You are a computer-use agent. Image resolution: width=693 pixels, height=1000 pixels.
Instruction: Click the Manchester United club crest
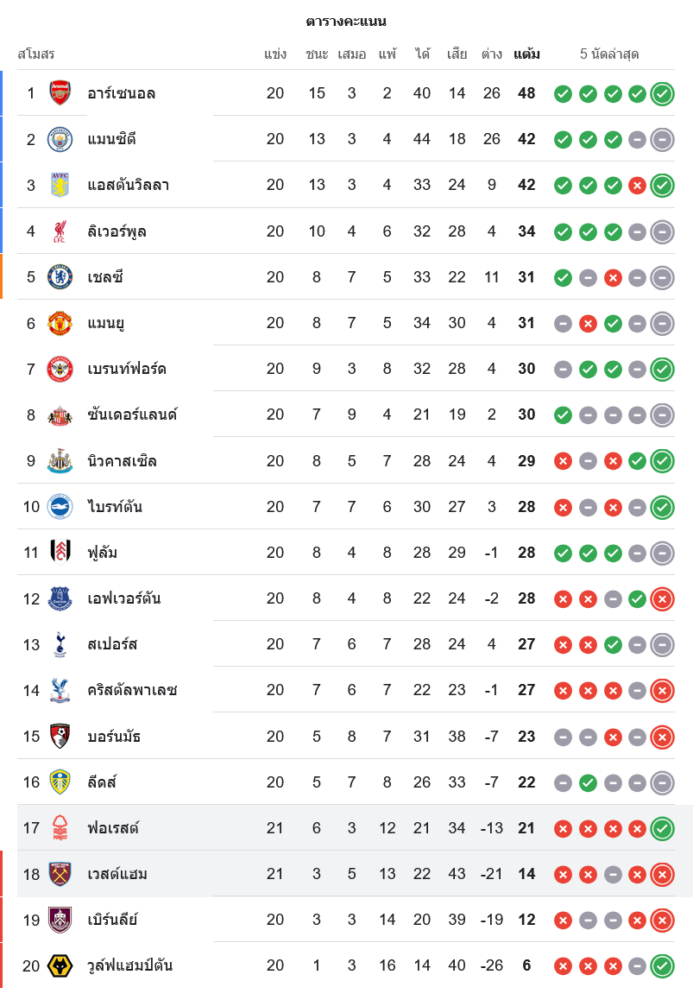(x=60, y=323)
